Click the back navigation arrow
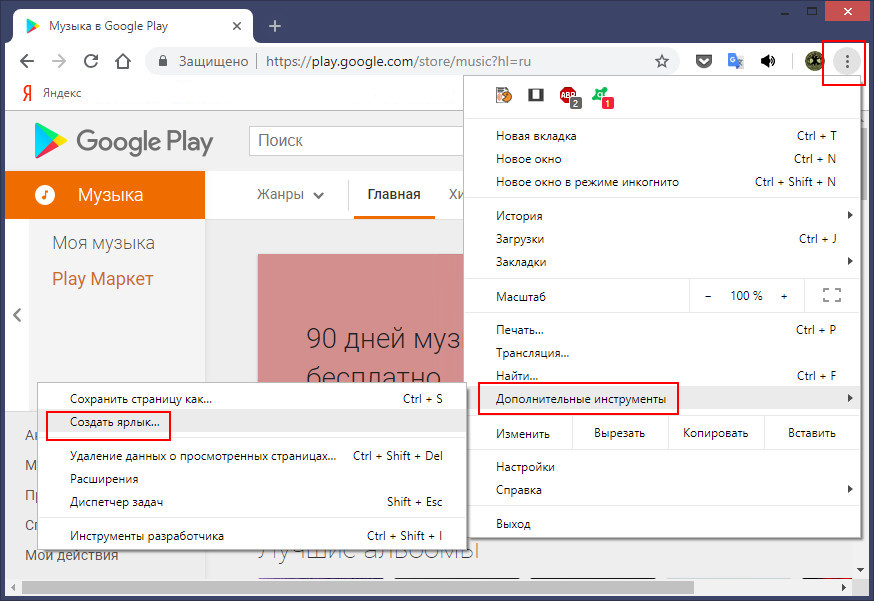The image size is (874, 601). click(x=27, y=61)
